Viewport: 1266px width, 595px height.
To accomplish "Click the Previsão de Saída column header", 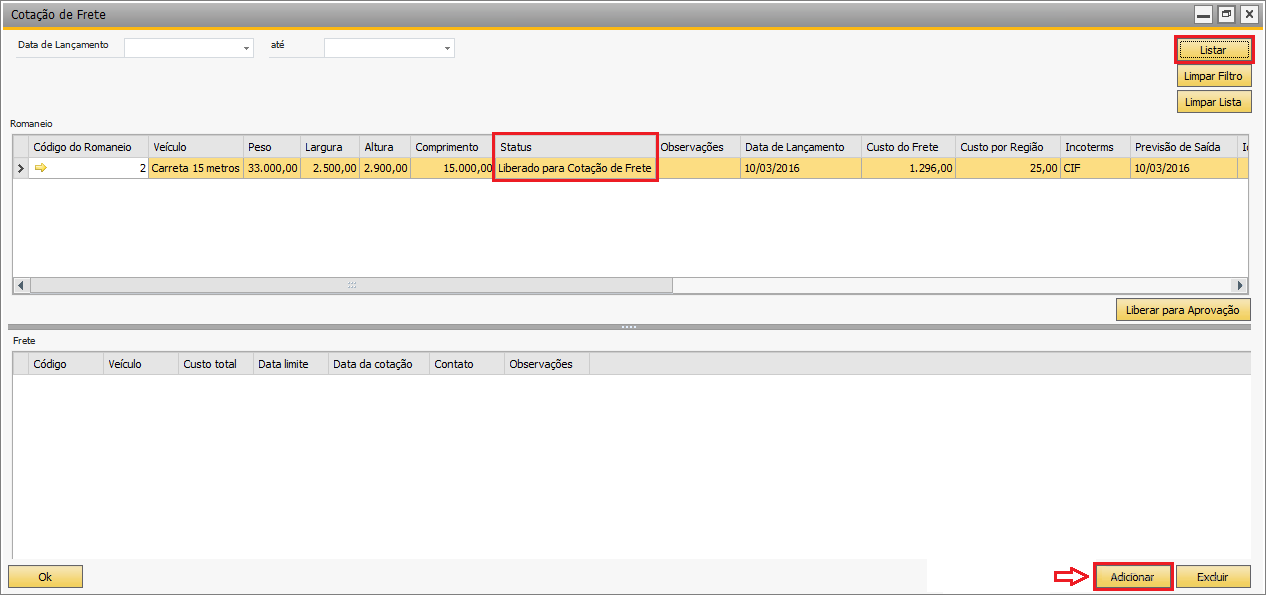I will [x=1183, y=147].
